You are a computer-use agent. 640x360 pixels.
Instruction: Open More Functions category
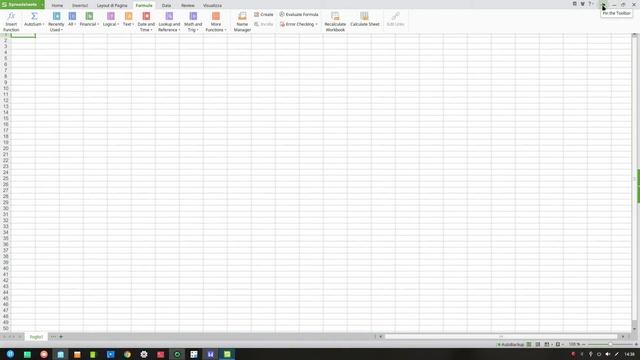point(216,22)
